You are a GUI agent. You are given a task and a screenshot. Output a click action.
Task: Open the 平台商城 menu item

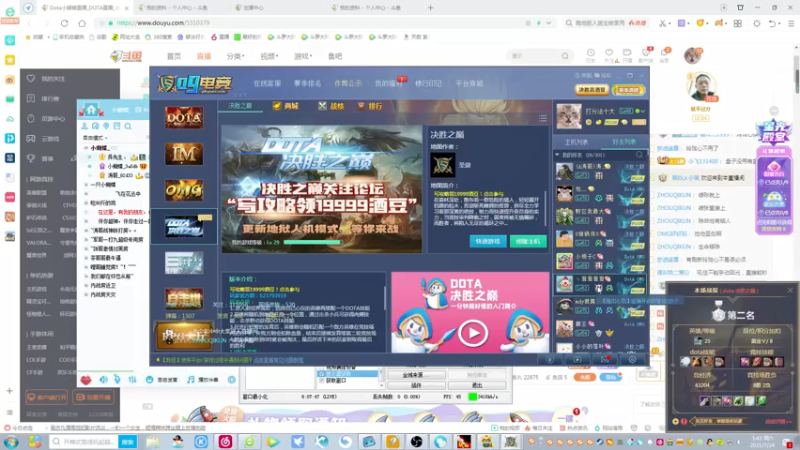pyautogui.click(x=469, y=83)
